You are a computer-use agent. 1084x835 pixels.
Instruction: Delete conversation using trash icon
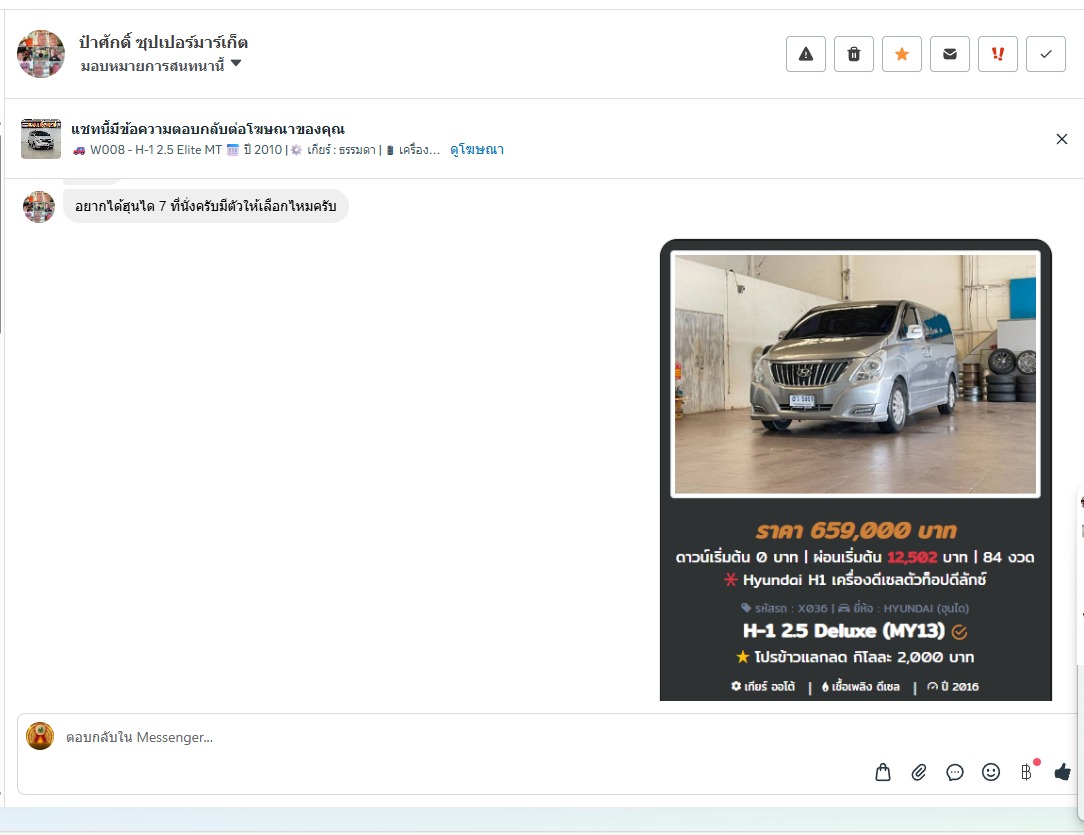click(x=854, y=54)
